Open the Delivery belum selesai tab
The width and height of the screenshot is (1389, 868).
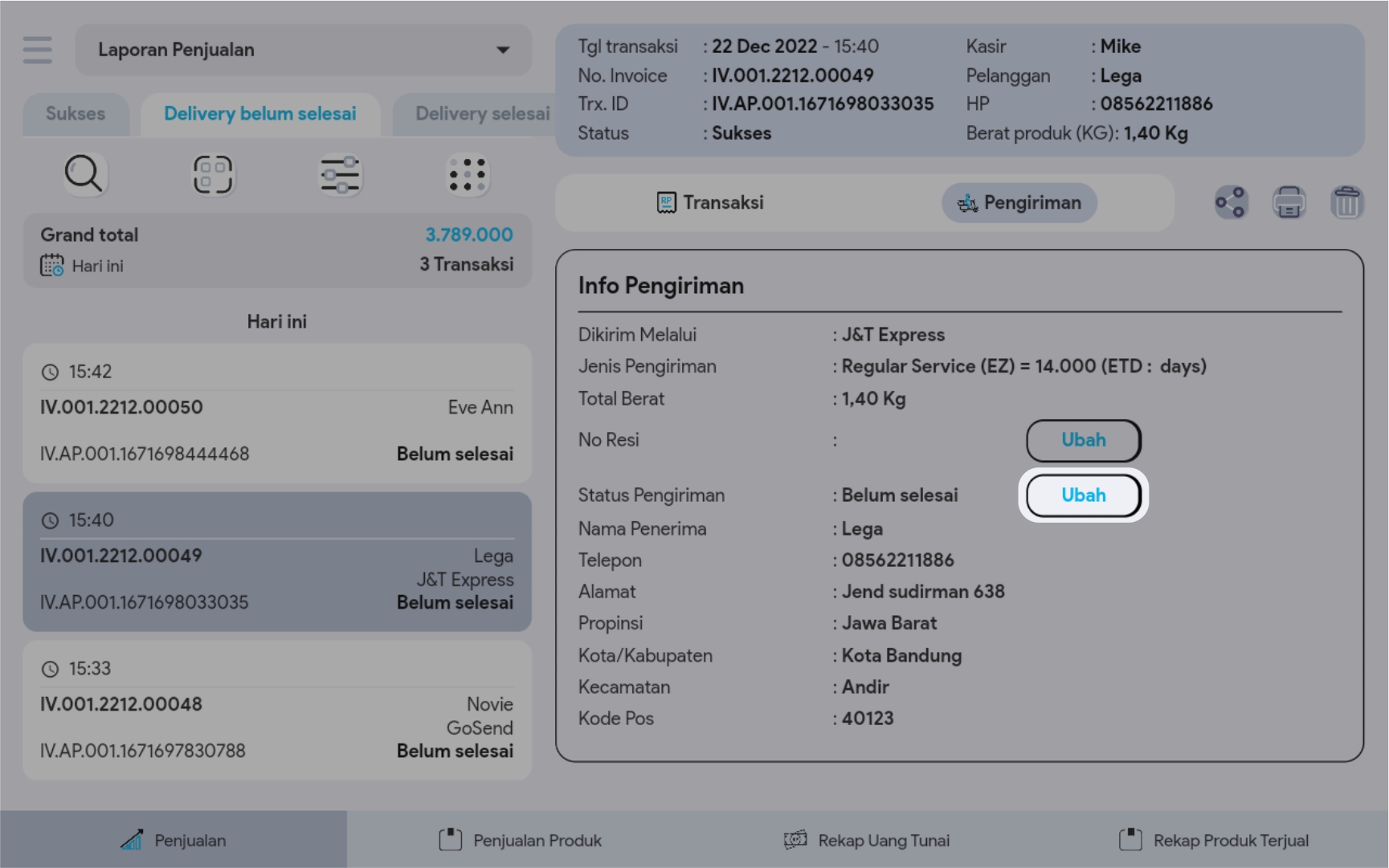pos(259,114)
